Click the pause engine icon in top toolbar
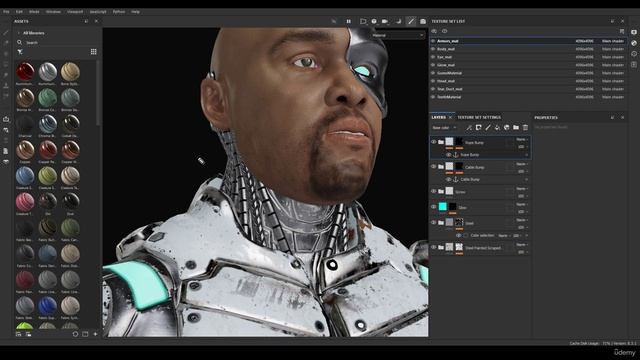640x360 pixels. pyautogui.click(x=349, y=21)
